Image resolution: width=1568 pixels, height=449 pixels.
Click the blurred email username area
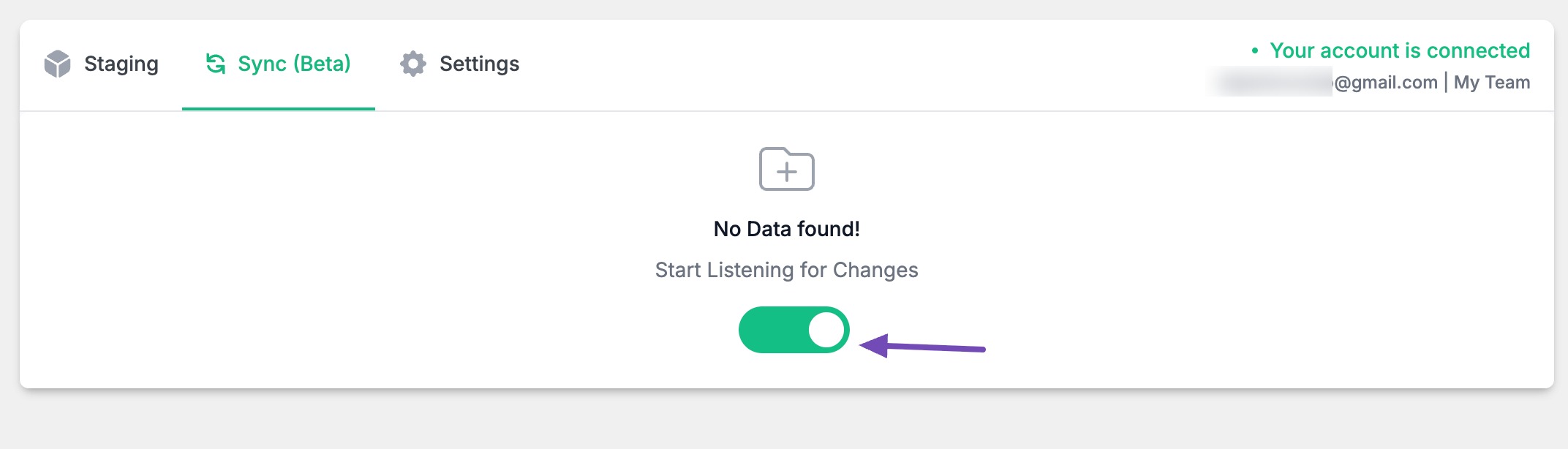[1273, 82]
